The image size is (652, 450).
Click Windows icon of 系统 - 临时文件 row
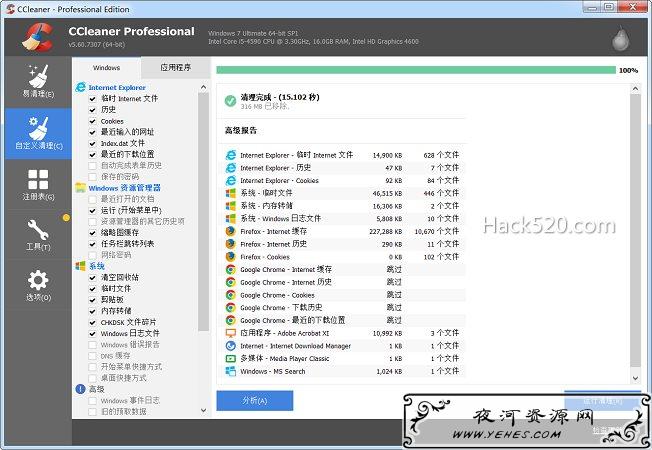(230, 193)
